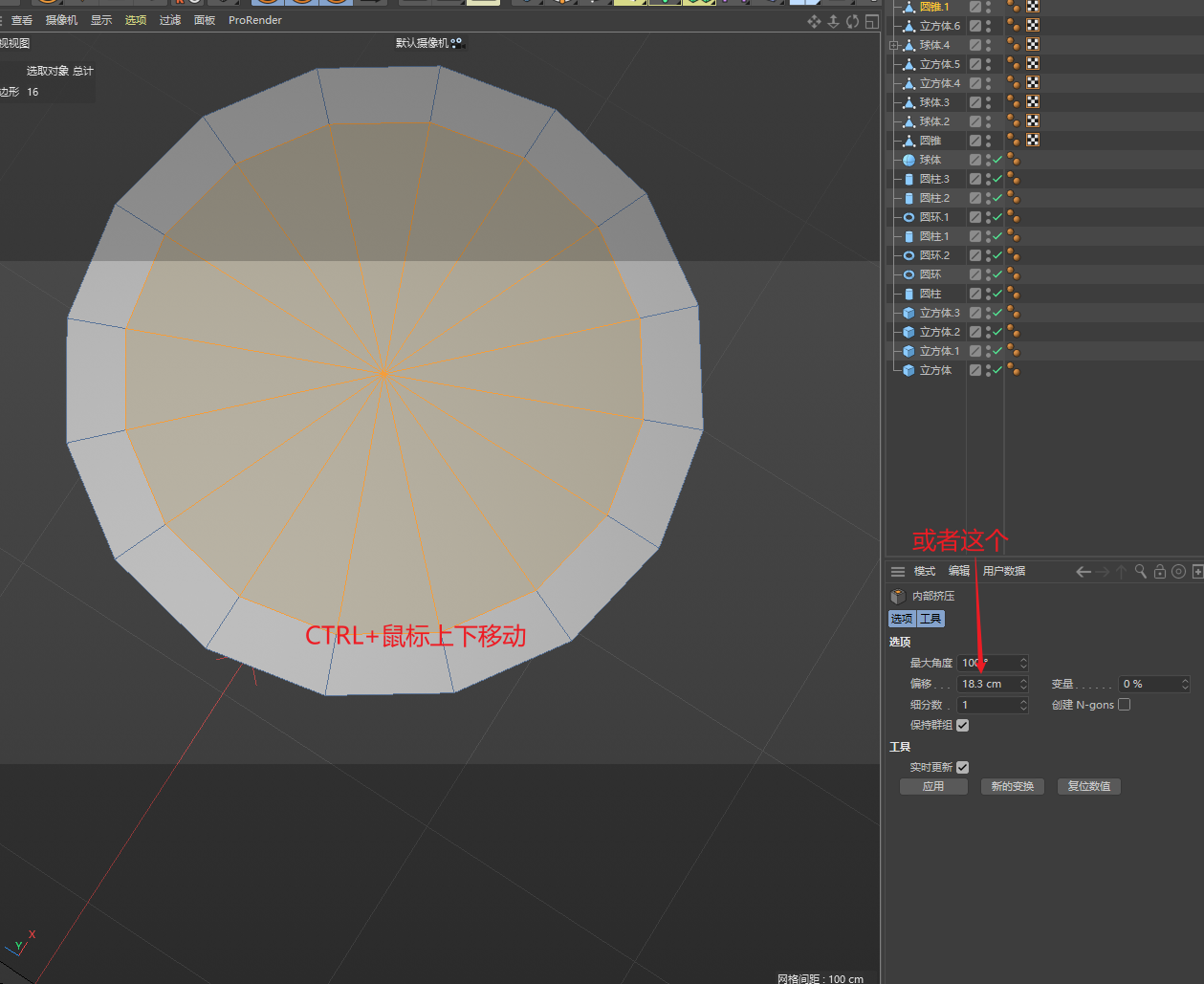Expand the 球体.4 tree node
The image size is (1204, 984).
coord(894,45)
